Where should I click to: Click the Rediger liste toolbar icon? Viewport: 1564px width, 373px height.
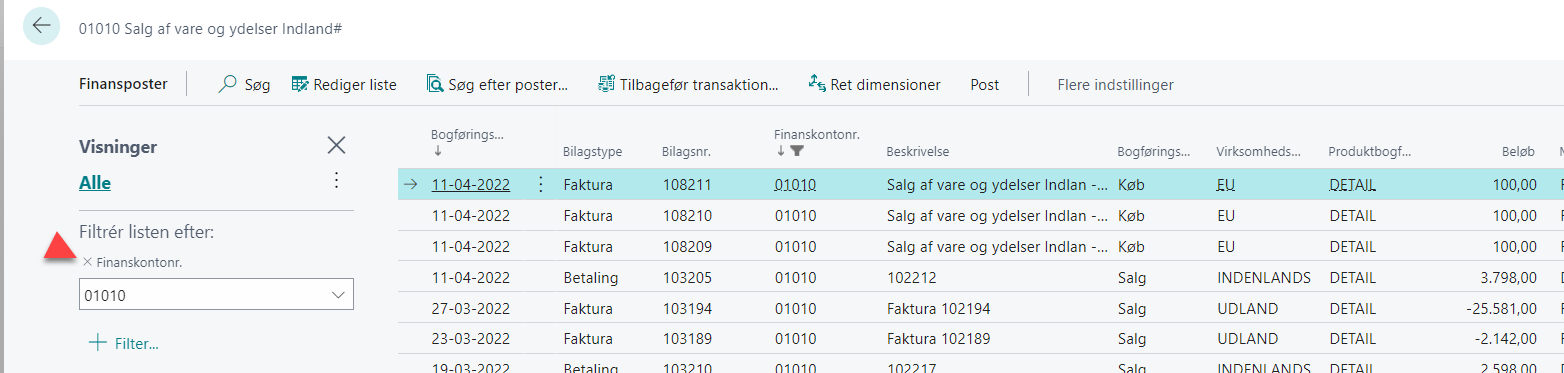pyautogui.click(x=299, y=85)
